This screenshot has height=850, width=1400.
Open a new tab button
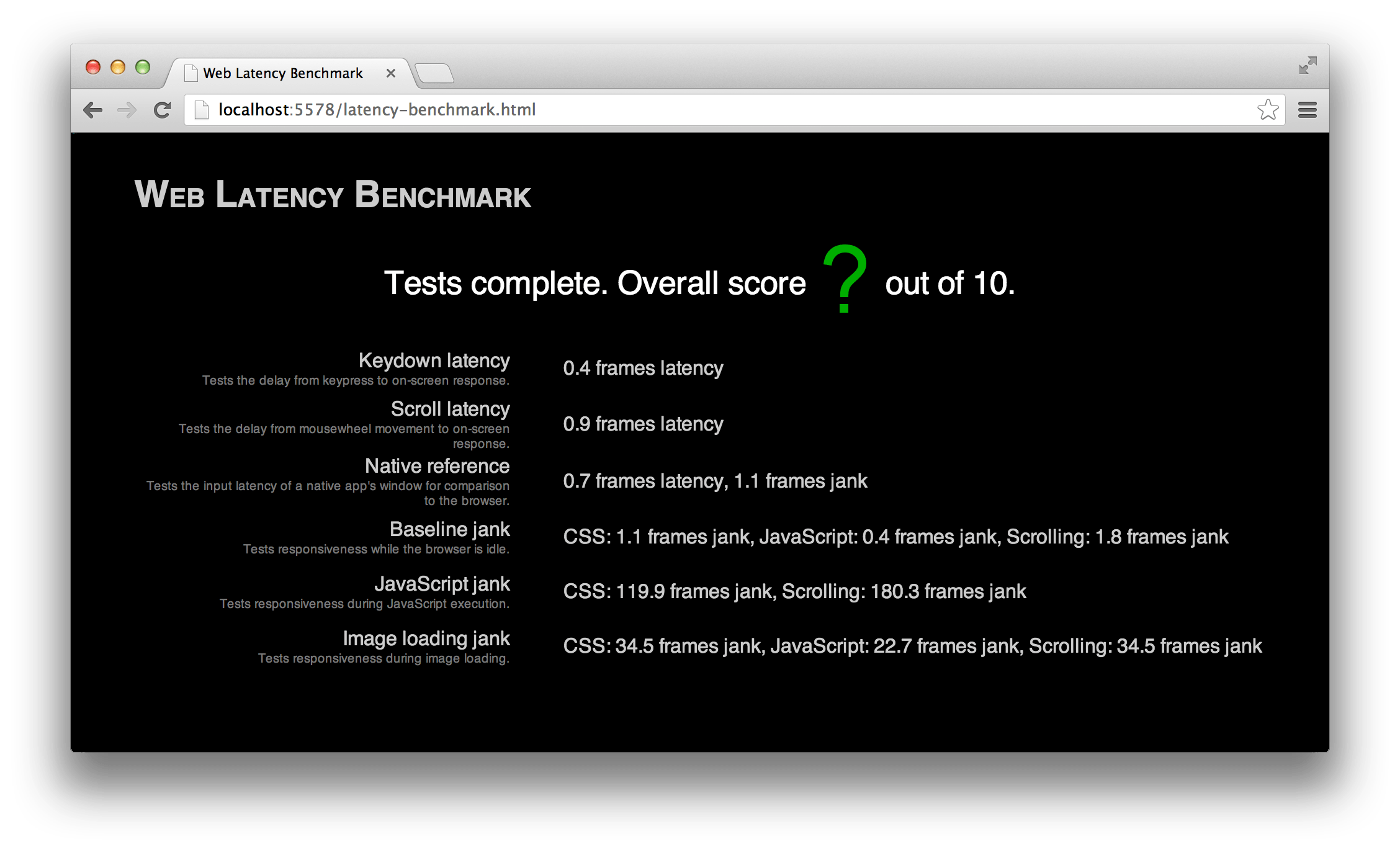click(434, 73)
